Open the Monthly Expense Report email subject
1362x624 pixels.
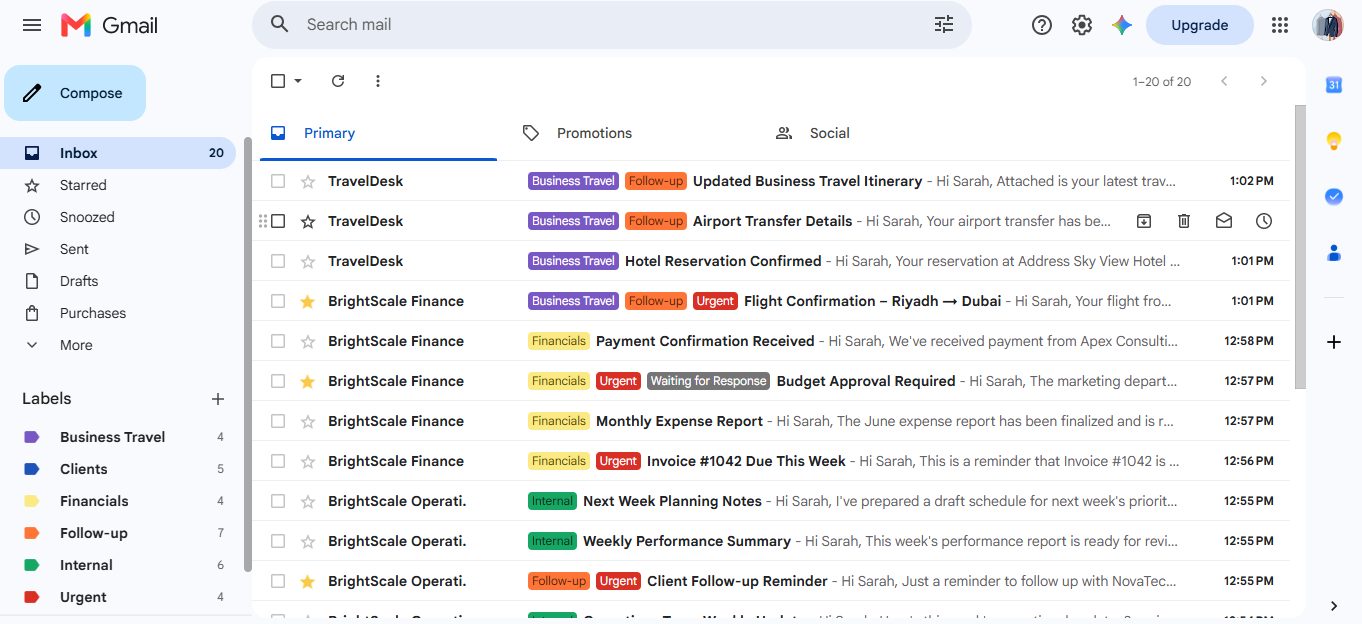pos(679,421)
